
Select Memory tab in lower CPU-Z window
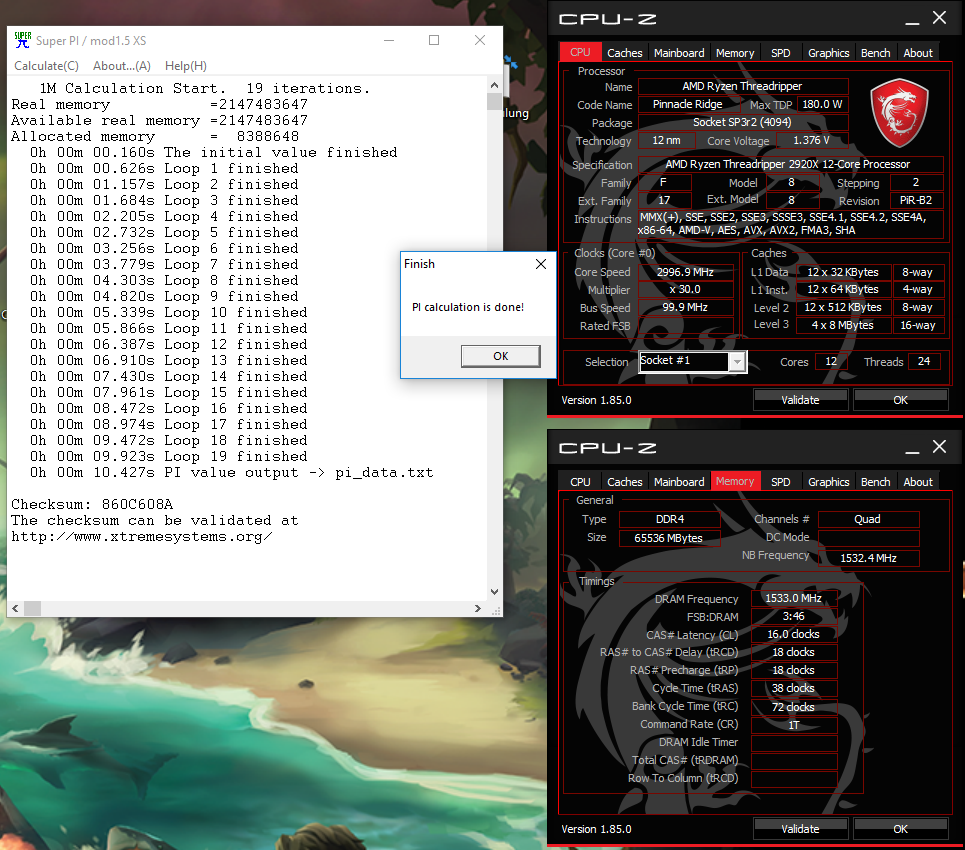click(735, 481)
